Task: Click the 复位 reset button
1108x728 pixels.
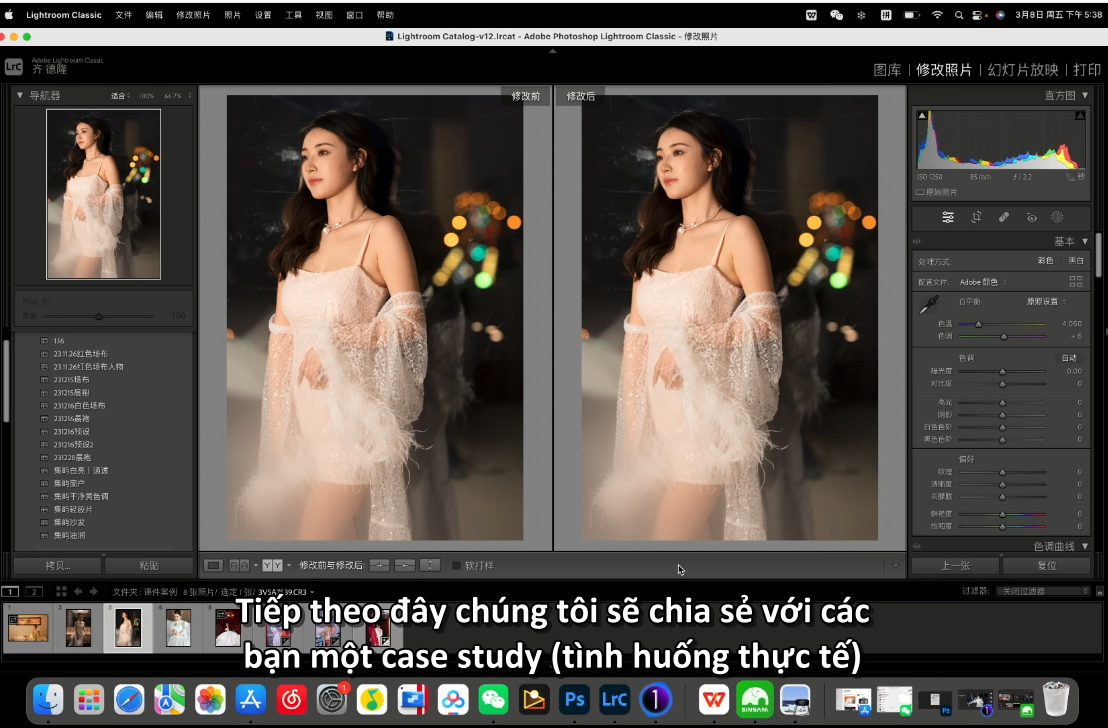Action: 1046,565
